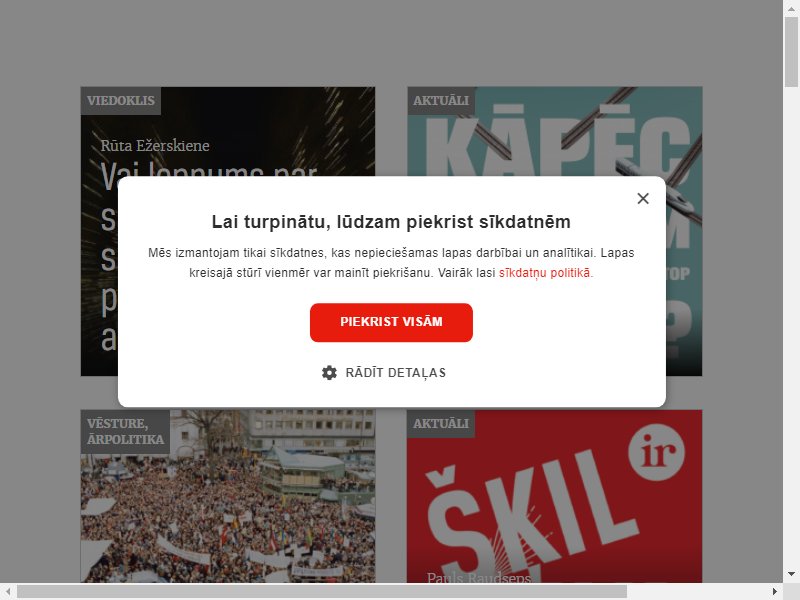Close the cookie consent dialog with X
The height and width of the screenshot is (600, 800).
[x=643, y=198]
